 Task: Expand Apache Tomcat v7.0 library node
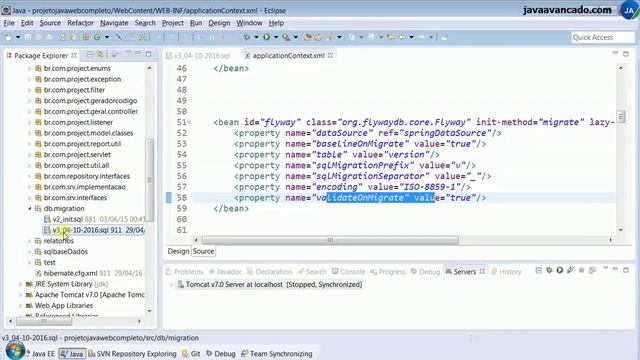20,295
